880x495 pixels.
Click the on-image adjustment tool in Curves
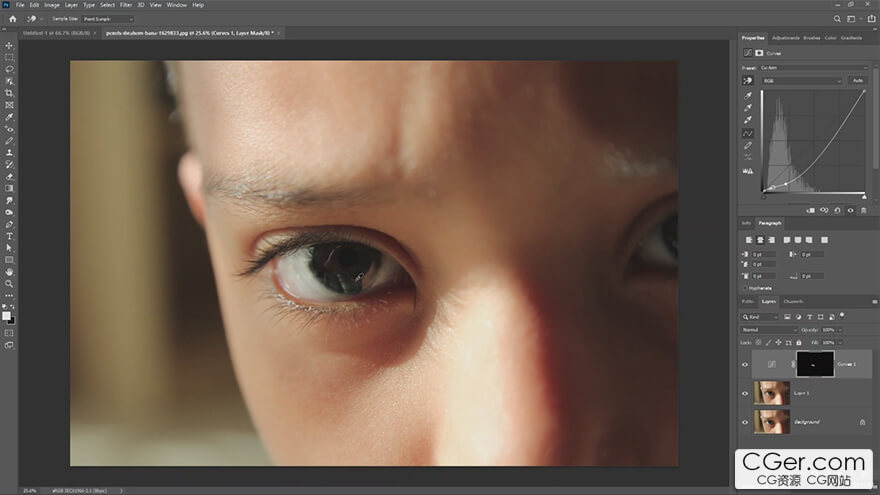coord(748,81)
